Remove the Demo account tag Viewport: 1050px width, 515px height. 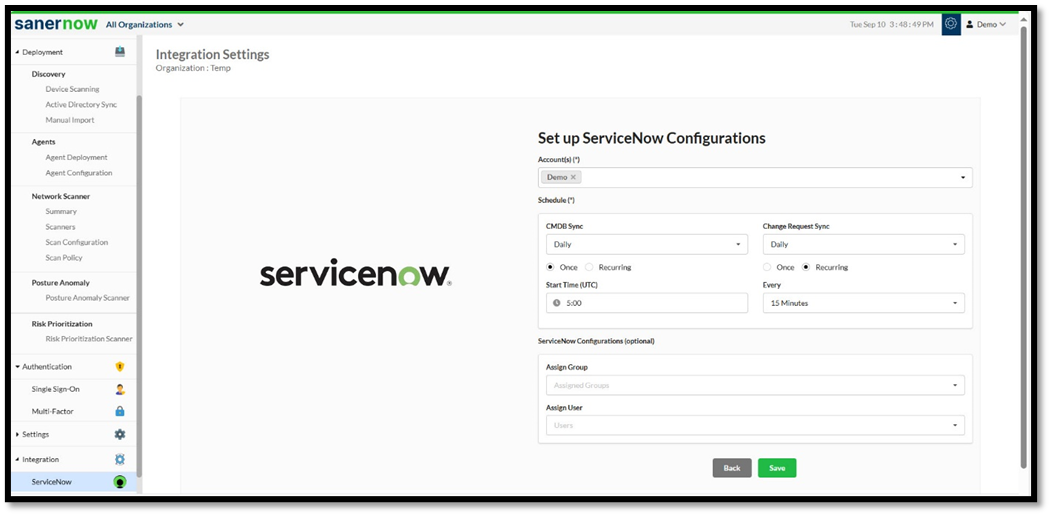click(x=573, y=177)
